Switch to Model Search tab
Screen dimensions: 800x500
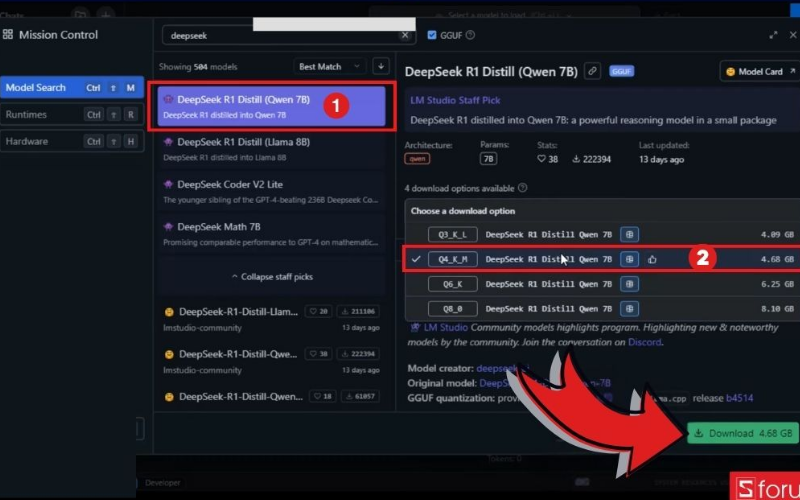click(x=71, y=87)
